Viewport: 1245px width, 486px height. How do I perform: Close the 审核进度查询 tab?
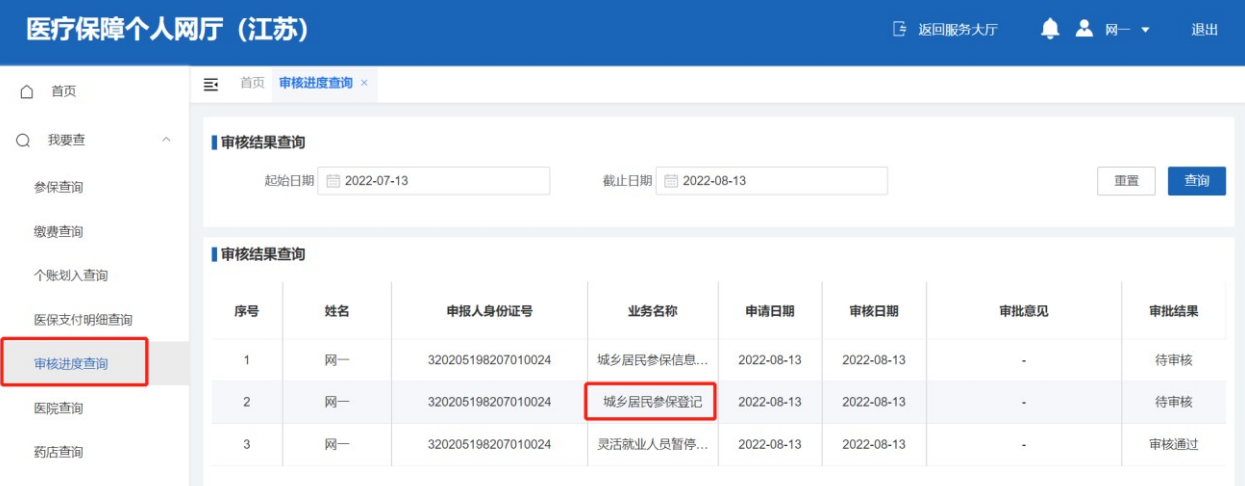(364, 83)
